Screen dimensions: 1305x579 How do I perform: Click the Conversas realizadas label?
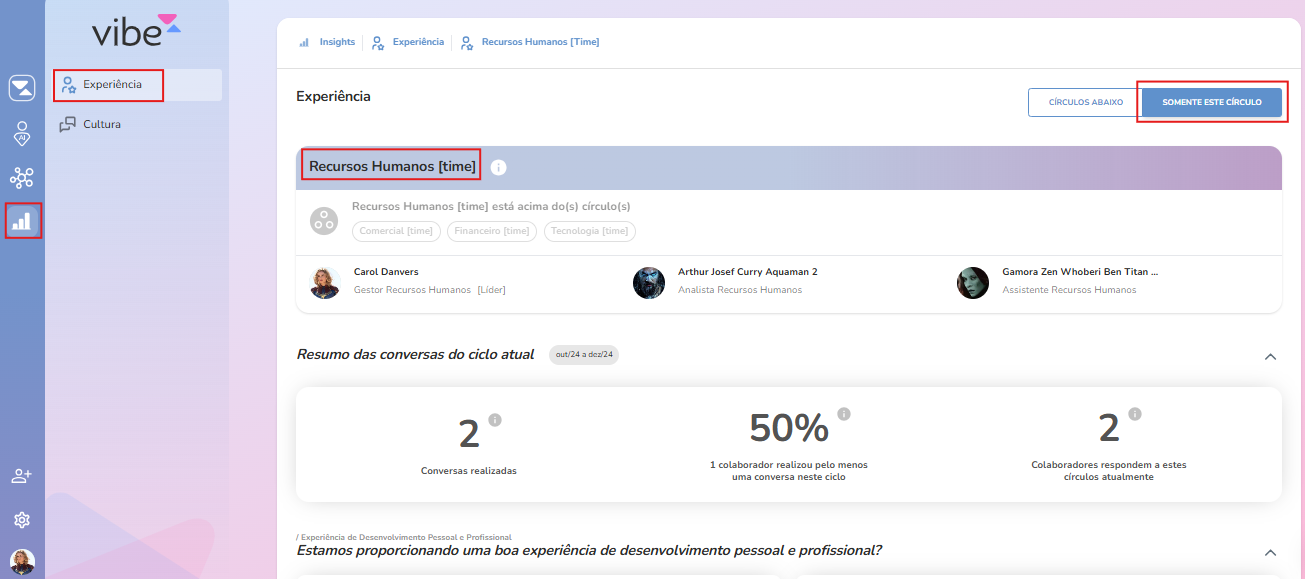coord(469,470)
